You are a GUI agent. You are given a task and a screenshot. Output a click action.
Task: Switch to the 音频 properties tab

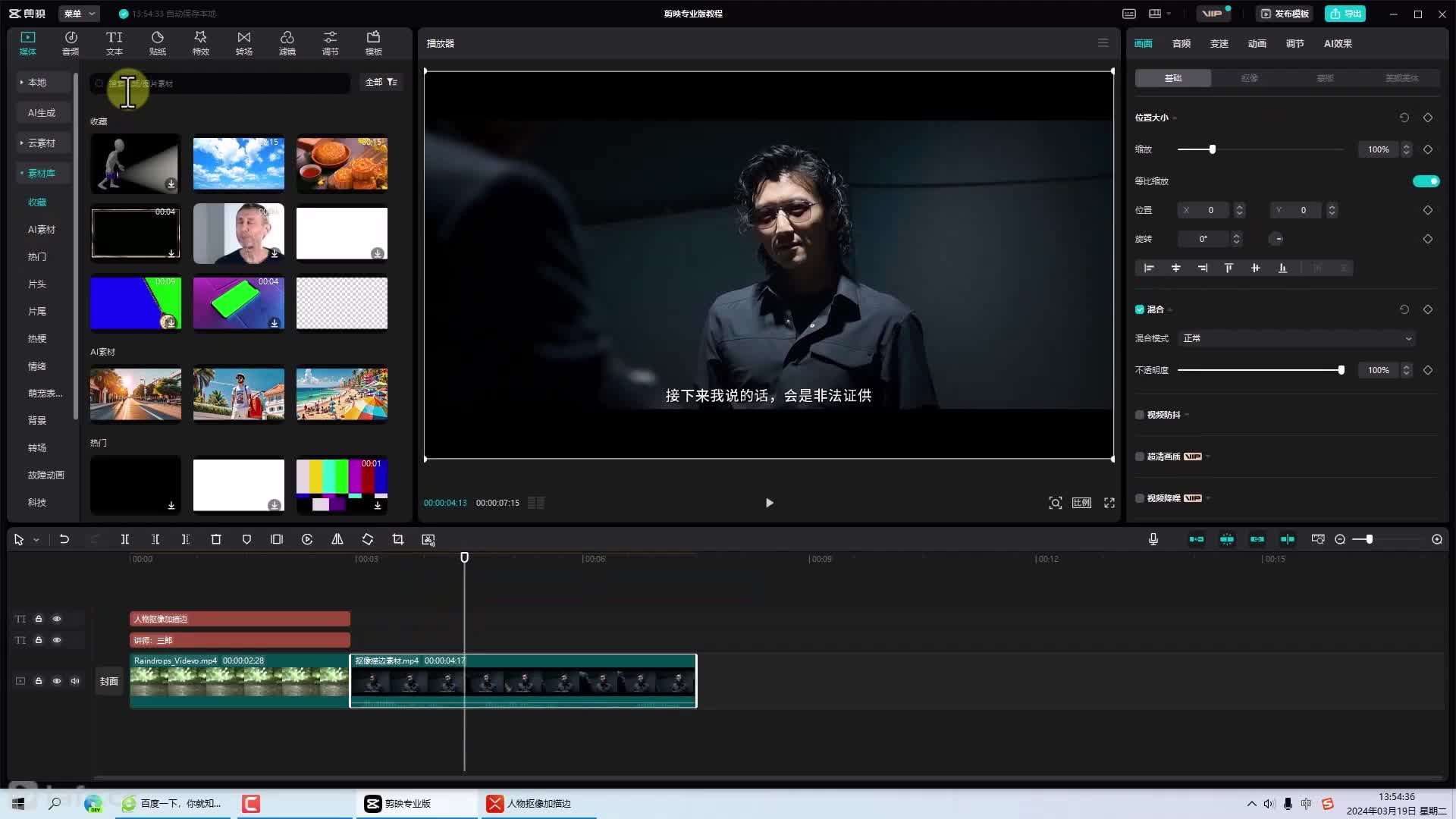pyautogui.click(x=1181, y=43)
